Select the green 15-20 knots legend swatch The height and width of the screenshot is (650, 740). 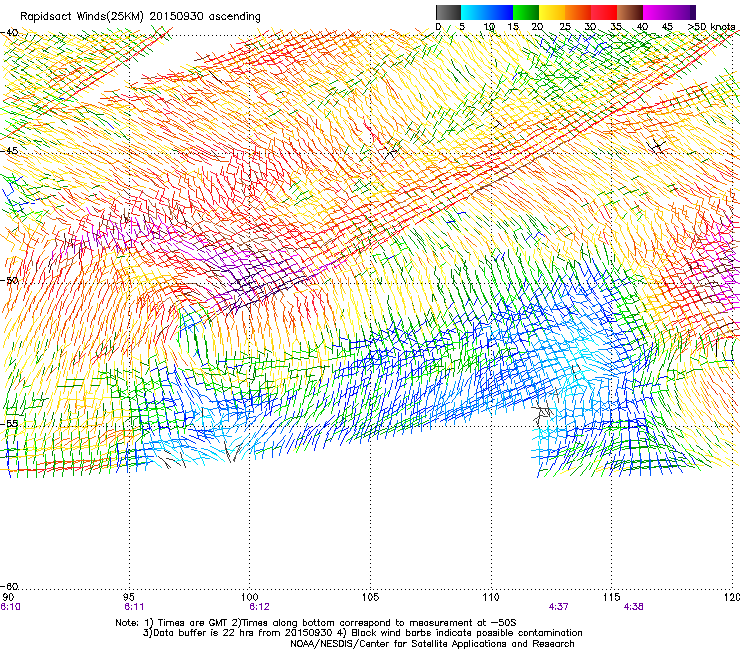click(526, 12)
